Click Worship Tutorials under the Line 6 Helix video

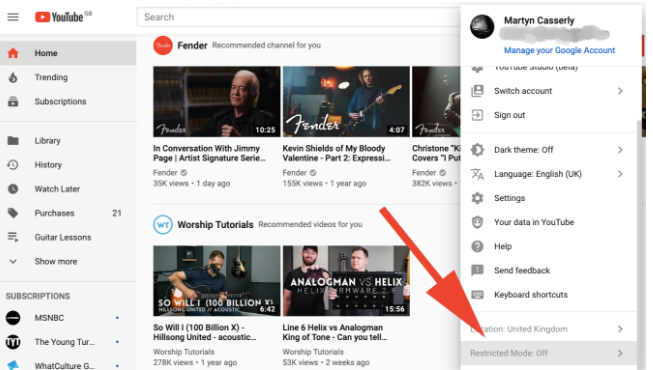313,352
